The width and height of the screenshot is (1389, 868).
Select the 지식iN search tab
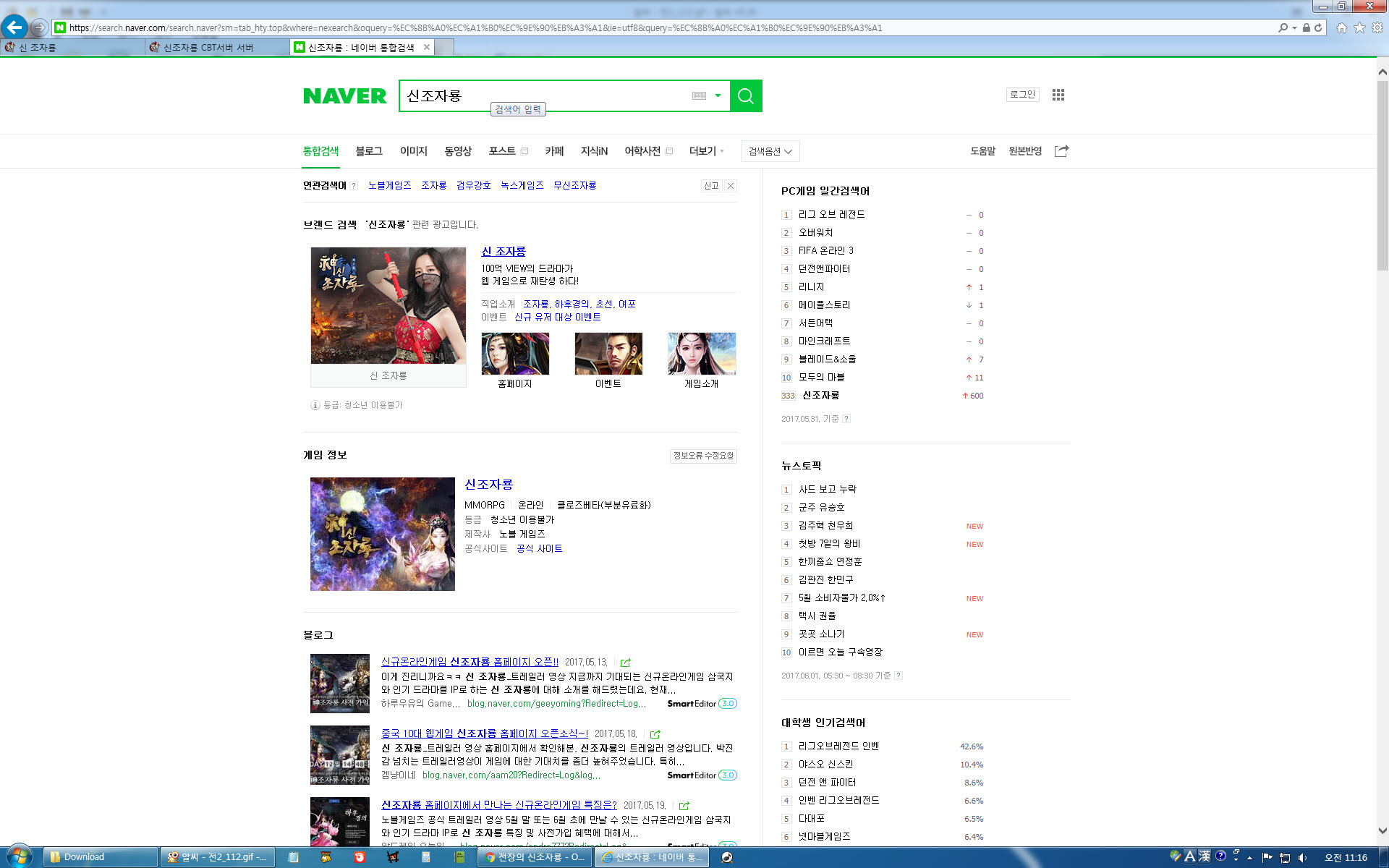tap(594, 150)
